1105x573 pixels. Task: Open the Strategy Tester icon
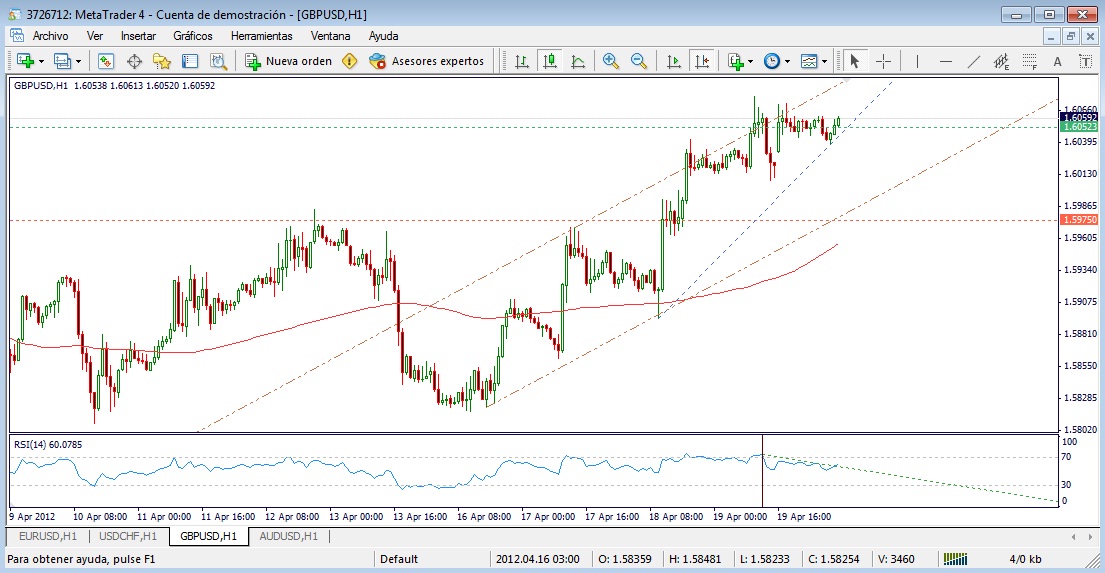point(218,61)
